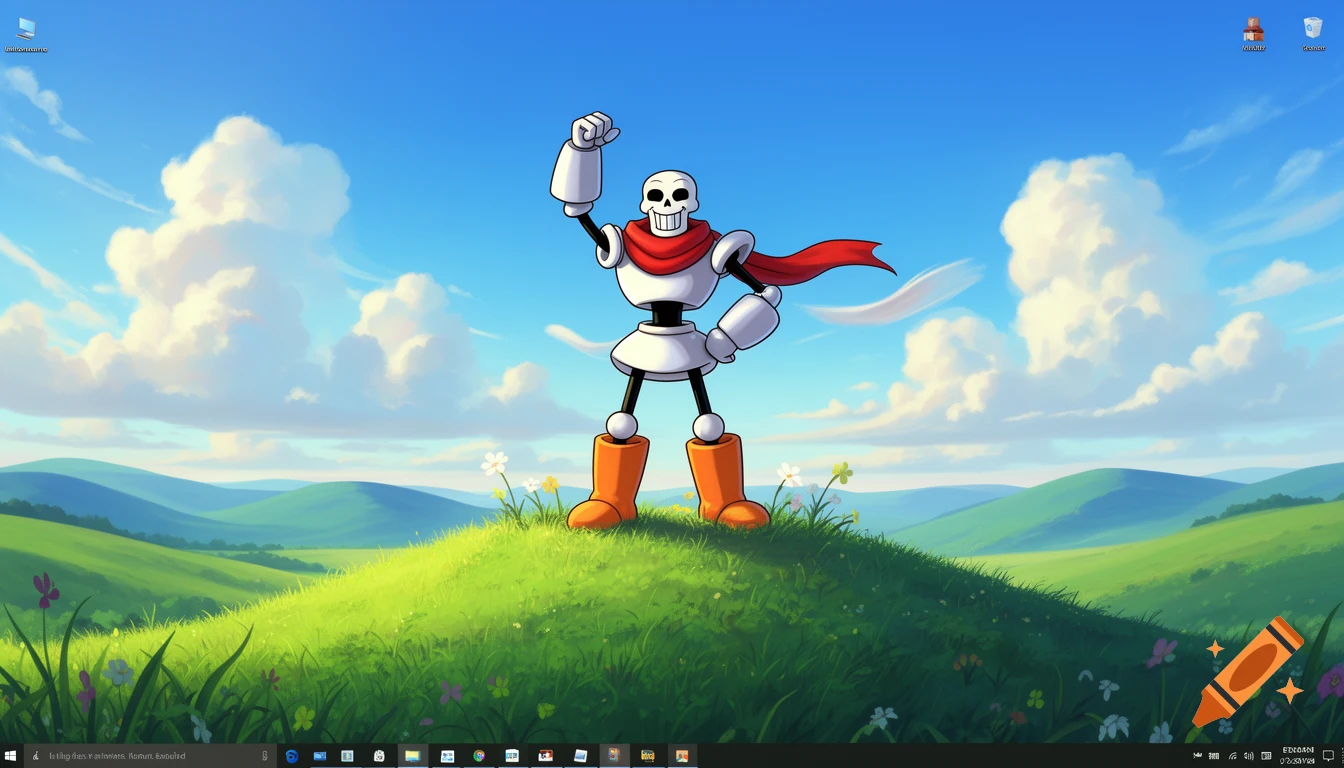Screen dimensions: 1344x768
Task: Open the orange photo app at taskbar's end
Action: coord(681,756)
